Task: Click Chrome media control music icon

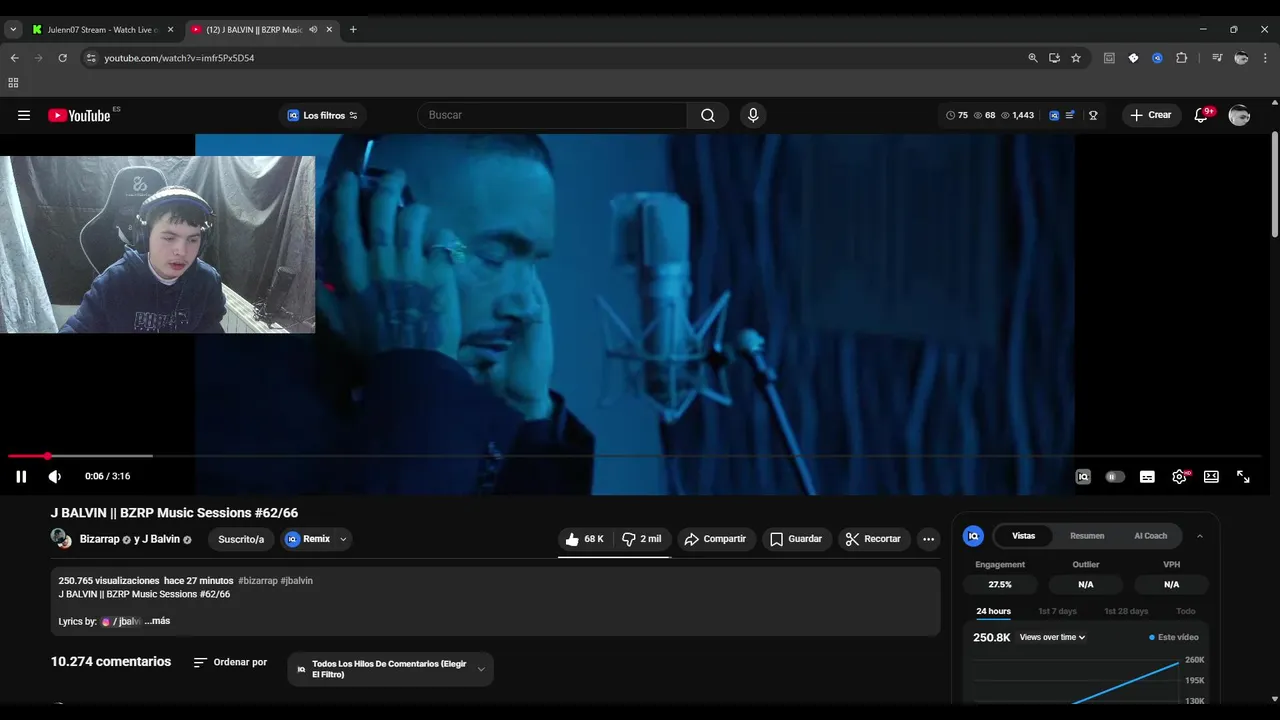Action: tap(1217, 58)
